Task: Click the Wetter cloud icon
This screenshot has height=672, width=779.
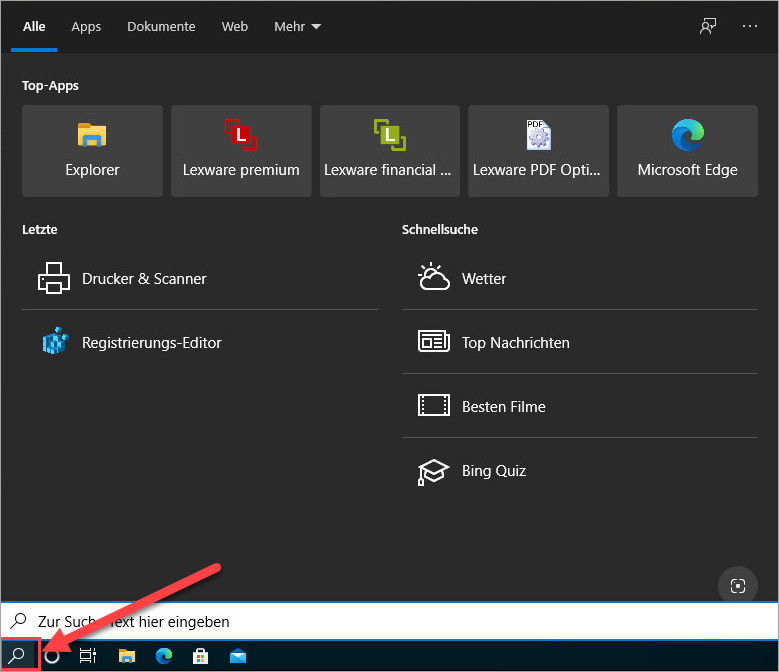Action: tap(433, 277)
